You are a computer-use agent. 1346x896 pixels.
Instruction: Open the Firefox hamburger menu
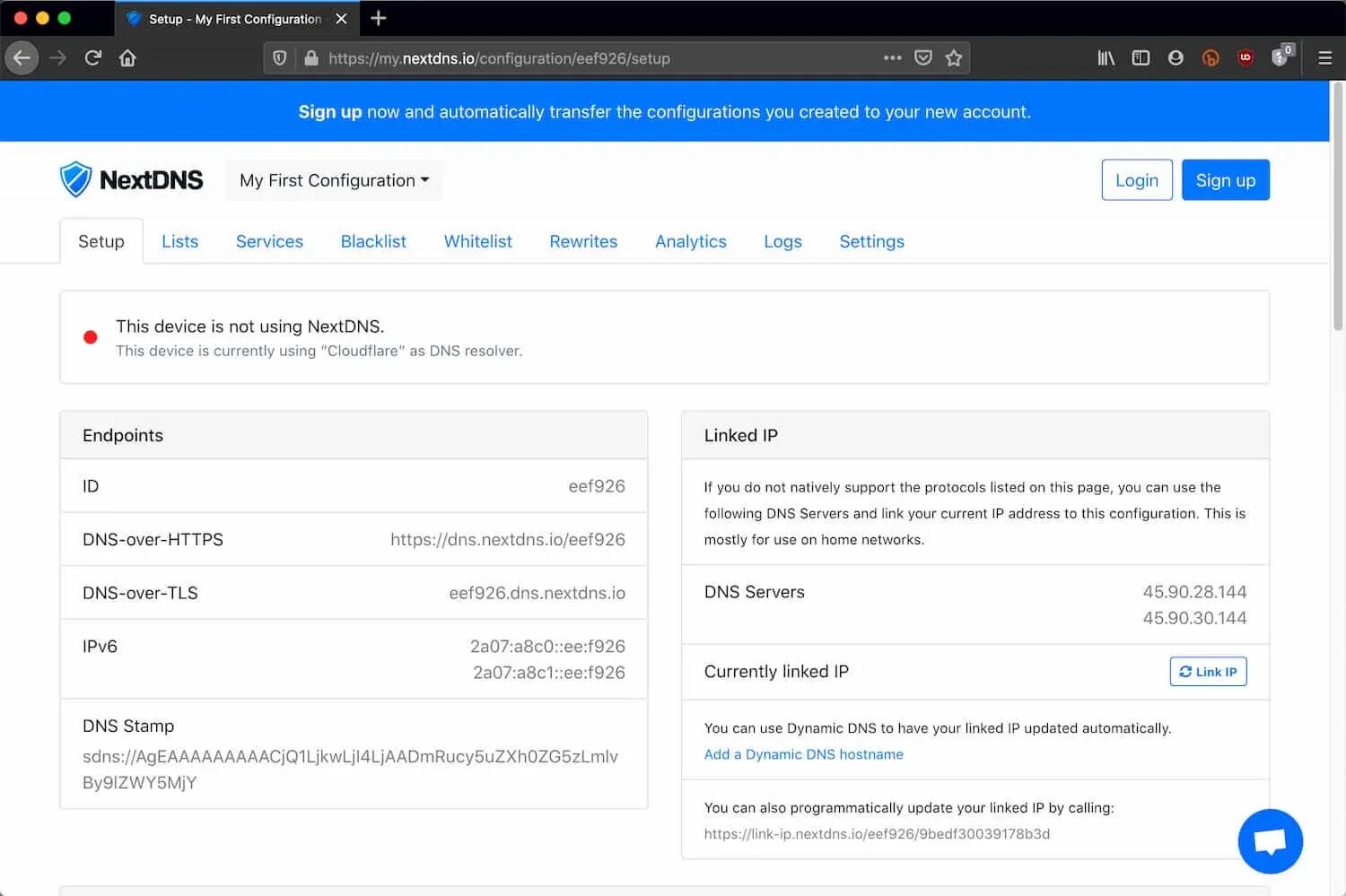pyautogui.click(x=1324, y=58)
